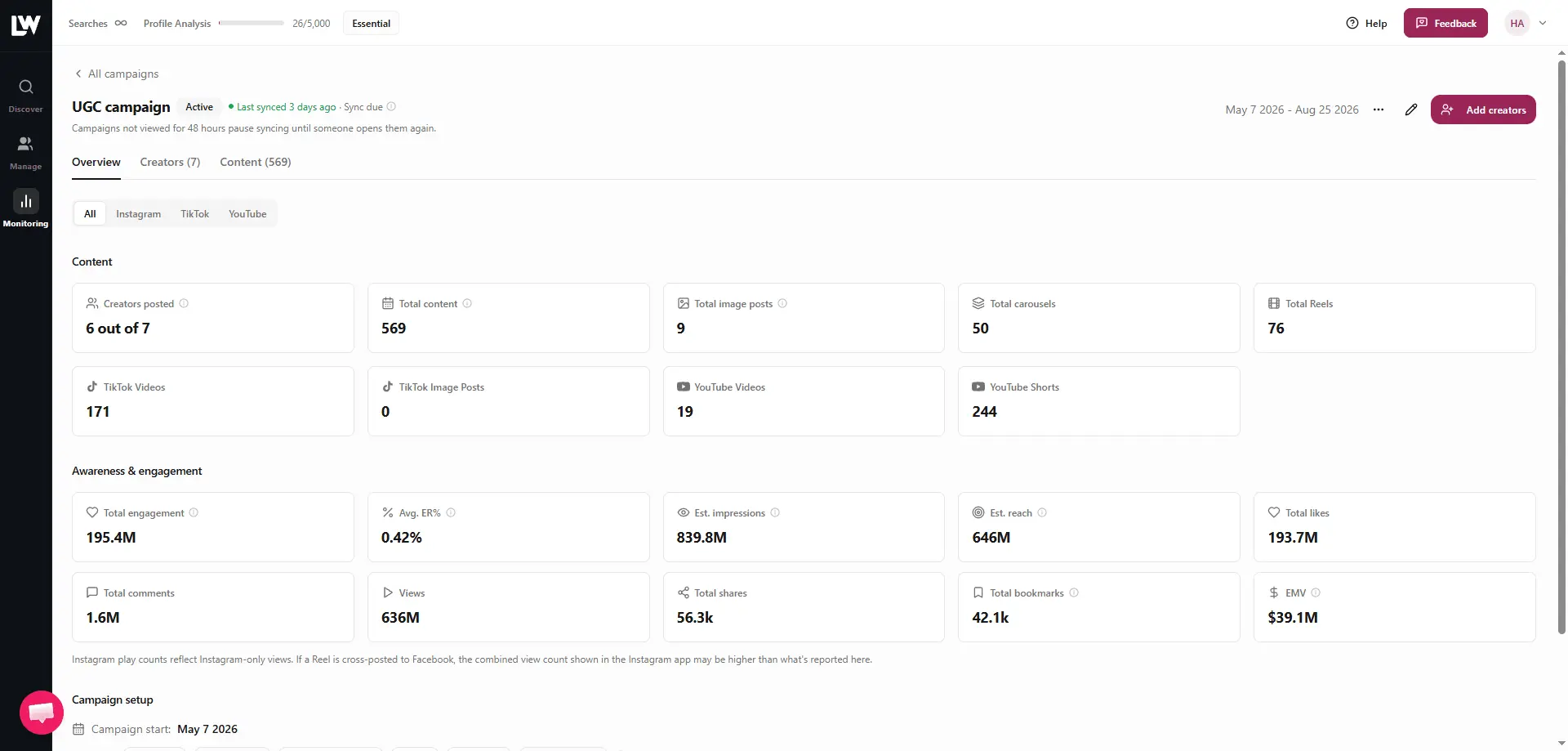
Task: Select the Instagram platform filter
Action: click(x=138, y=214)
